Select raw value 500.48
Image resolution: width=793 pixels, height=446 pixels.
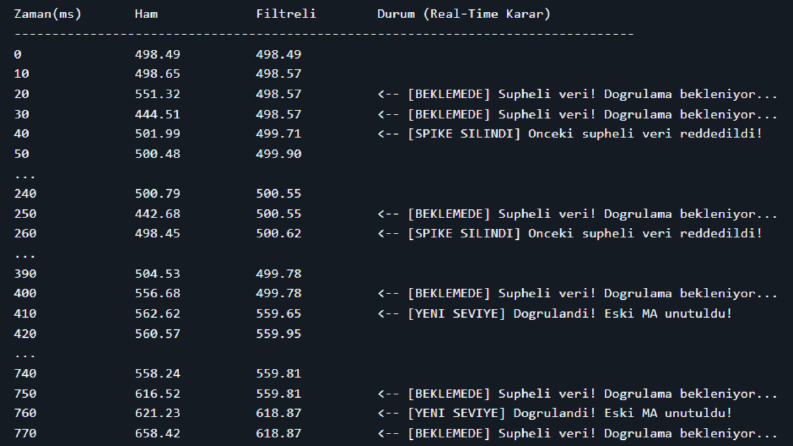pos(157,154)
